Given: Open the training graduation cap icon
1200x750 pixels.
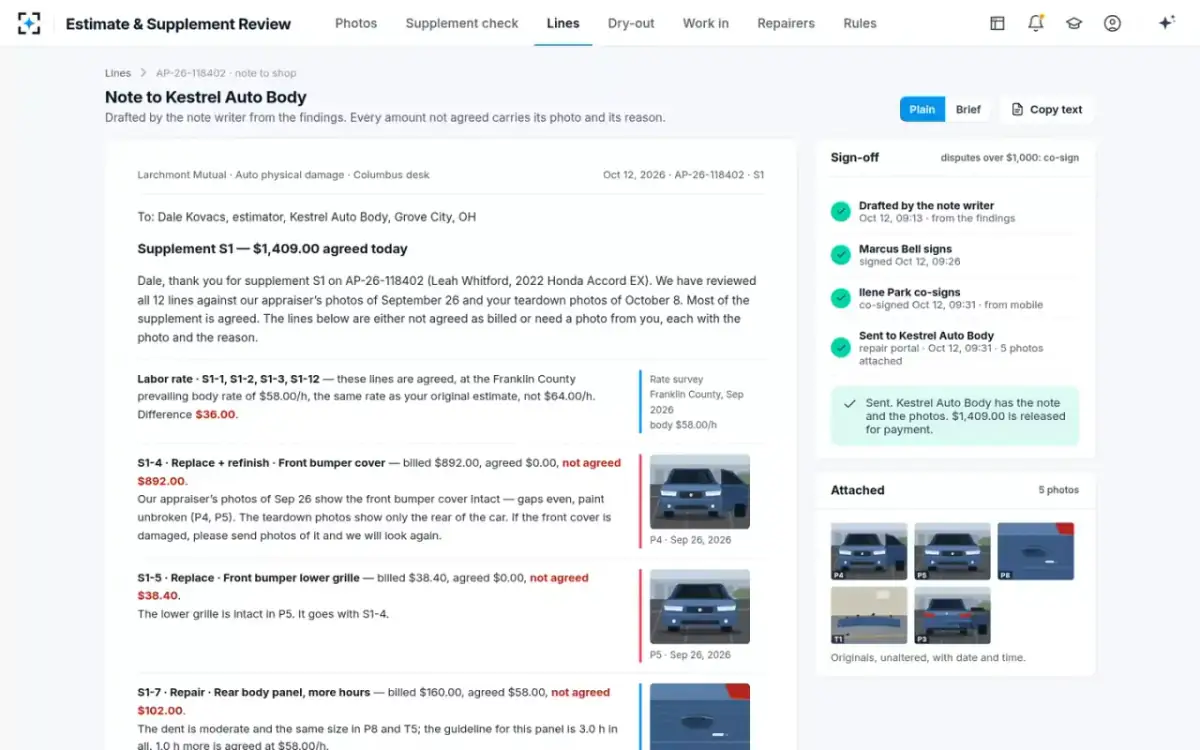Looking at the screenshot, I should 1074,23.
